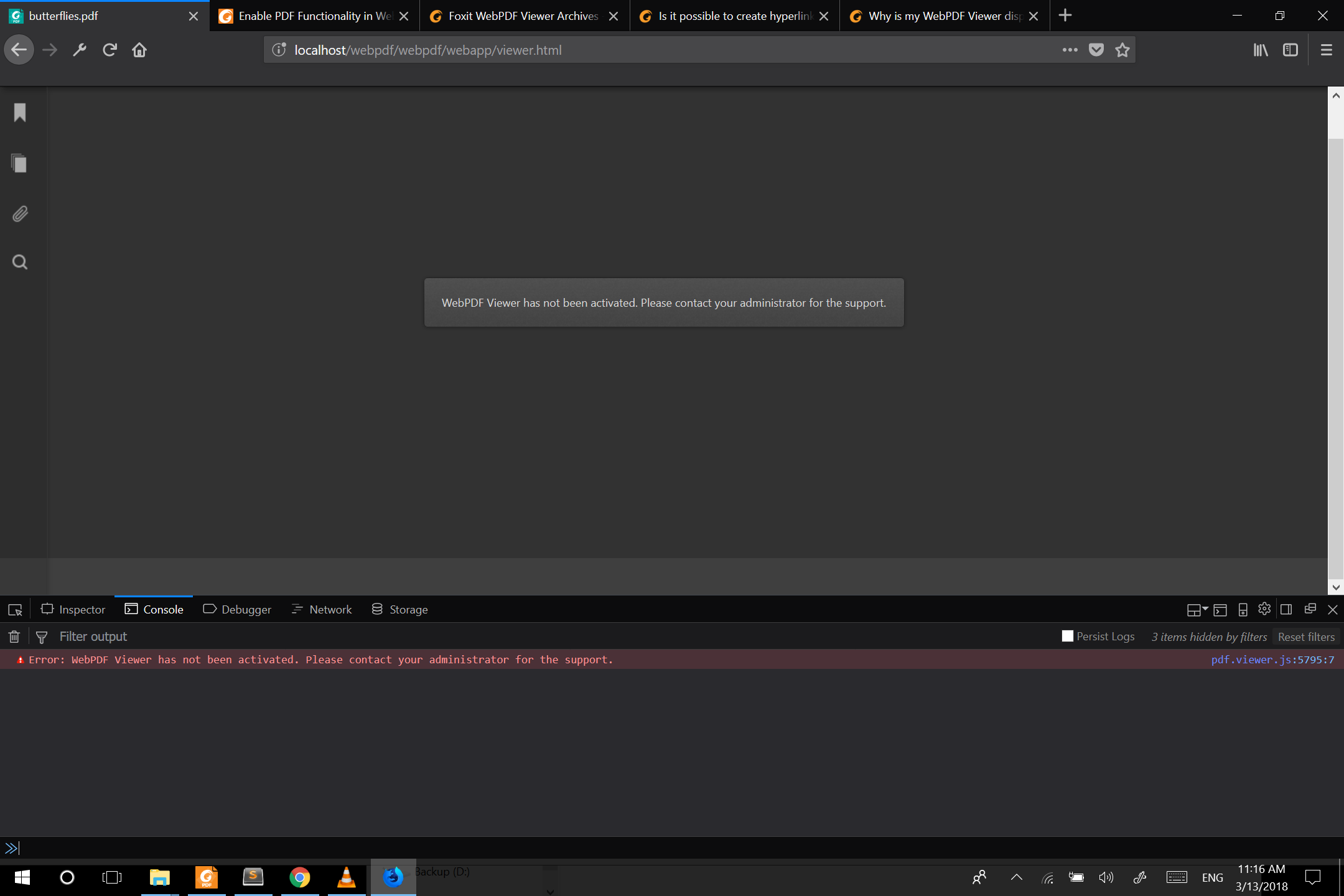Expand hidden icons in the system tray
The image size is (1344, 896).
coord(1016,877)
